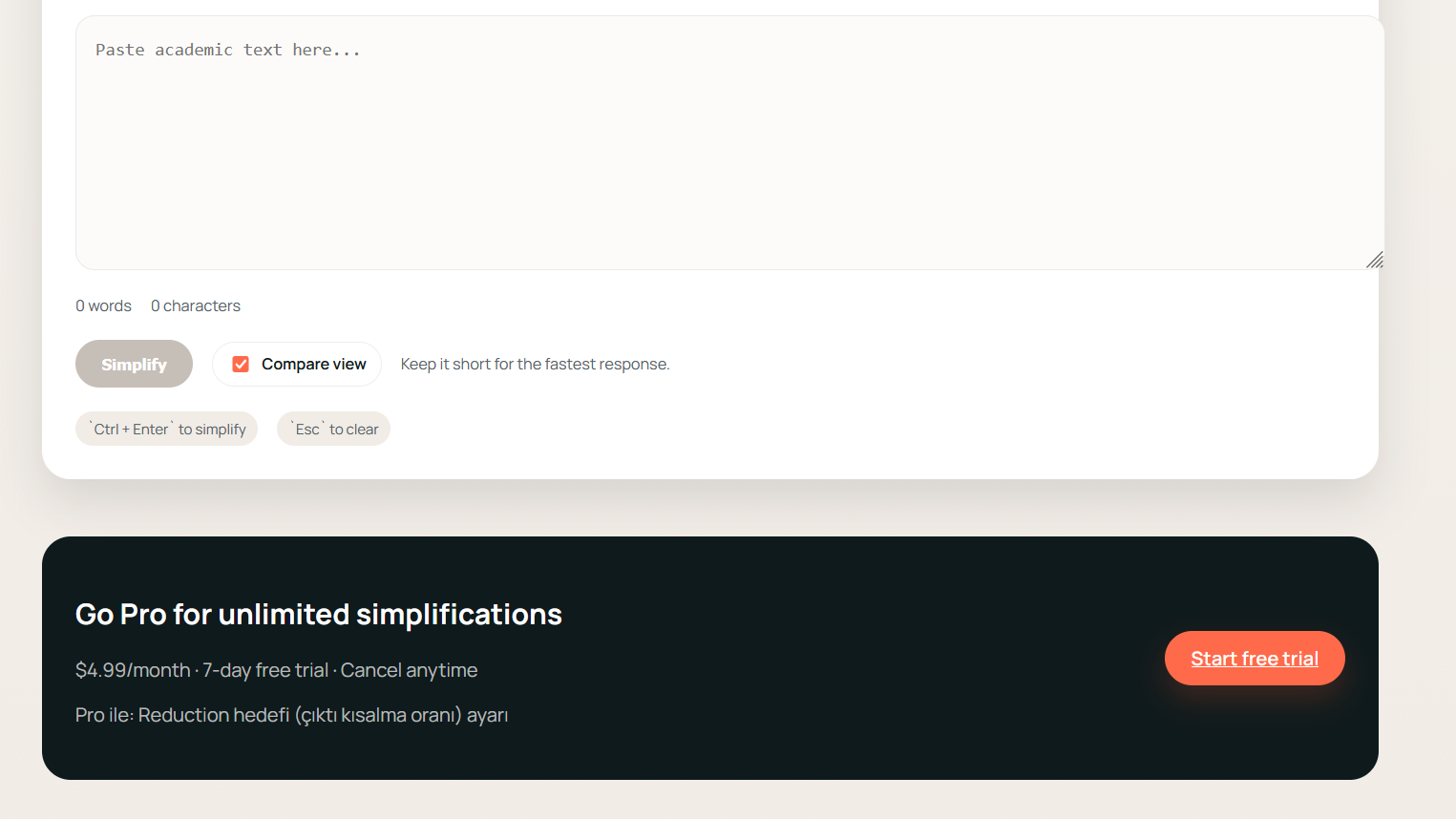Select the '0 words' counter
This screenshot has height=819, width=1456.
pos(103,305)
